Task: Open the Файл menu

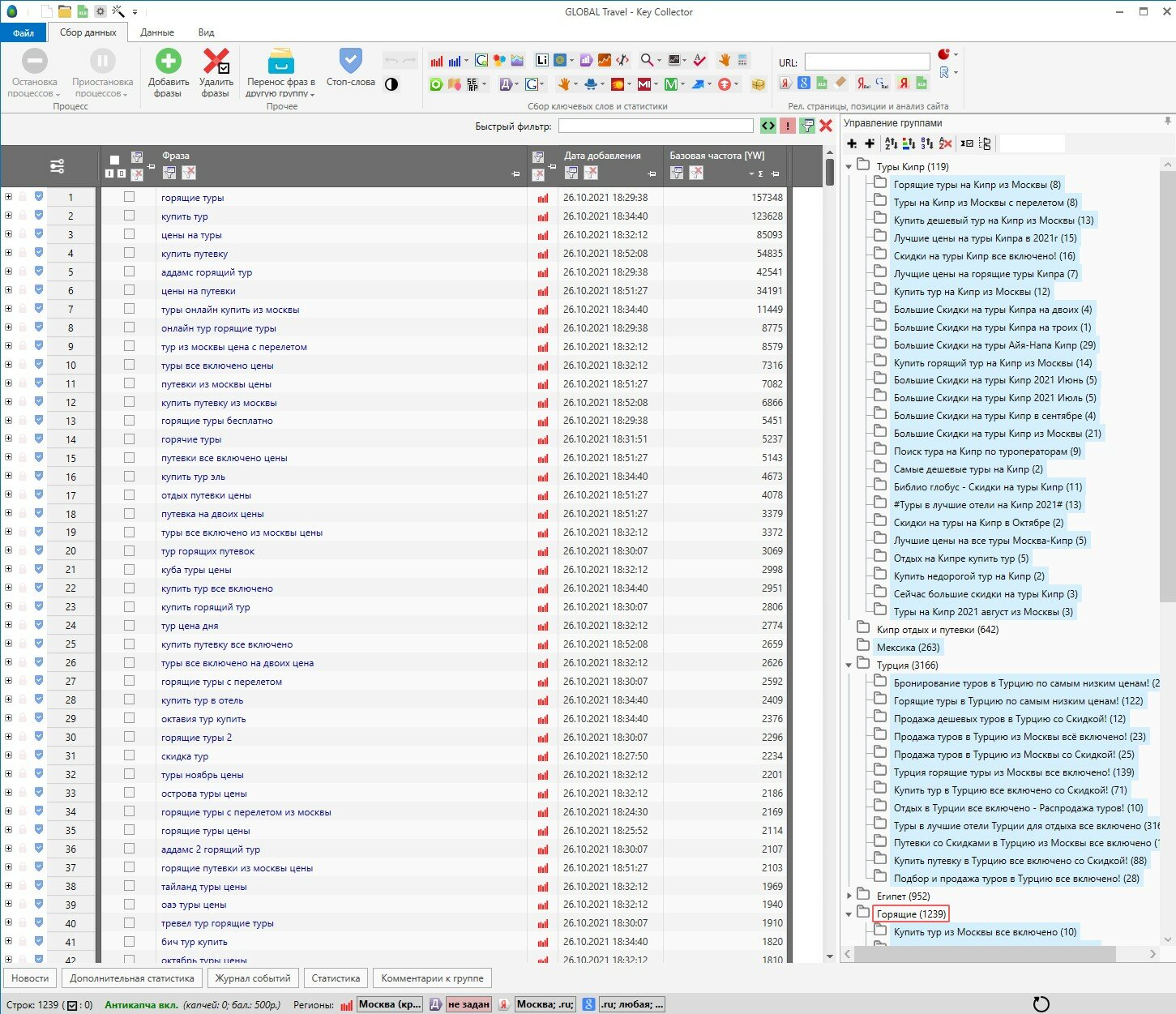Action: coord(24,32)
